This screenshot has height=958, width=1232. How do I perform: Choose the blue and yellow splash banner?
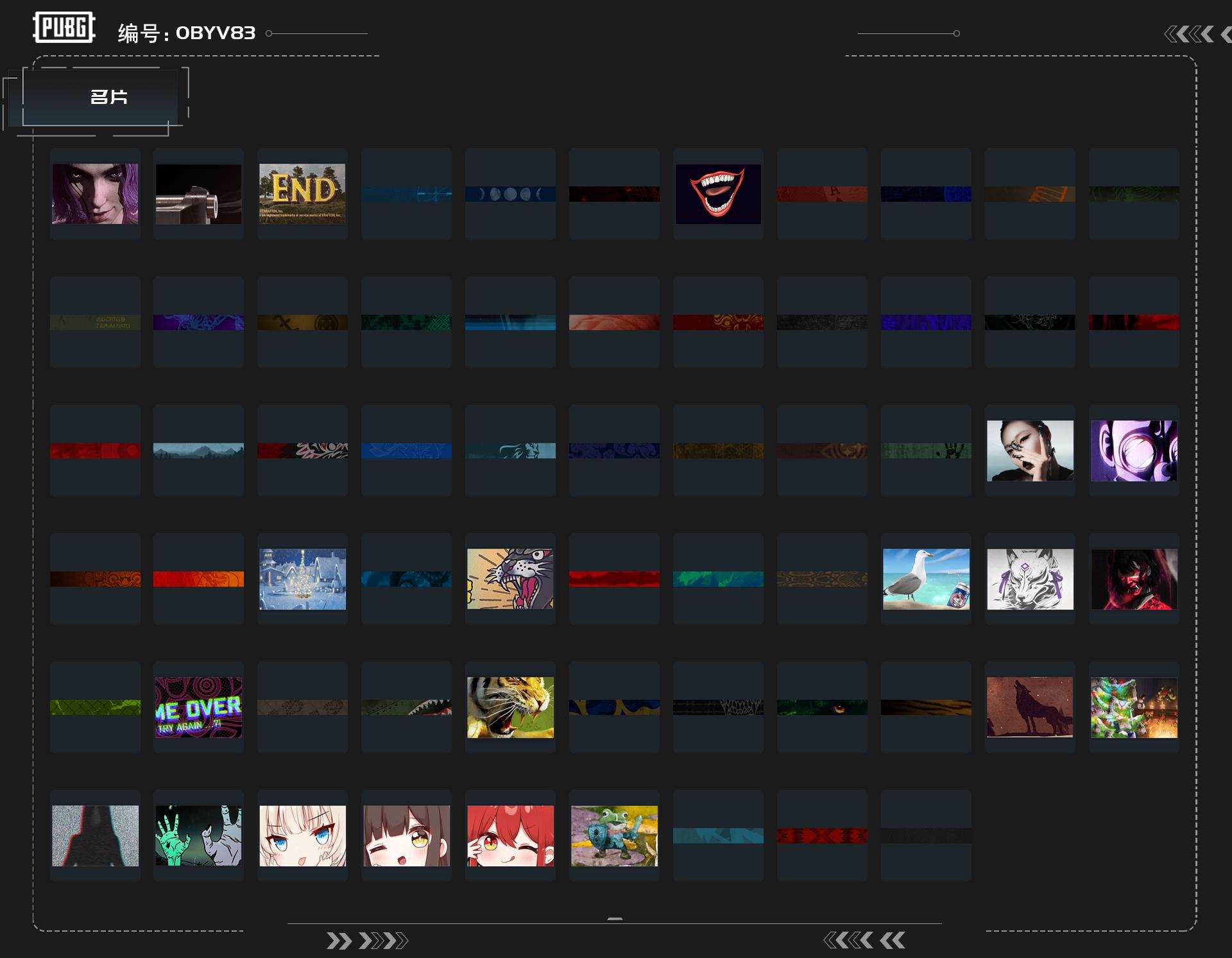coord(614,707)
